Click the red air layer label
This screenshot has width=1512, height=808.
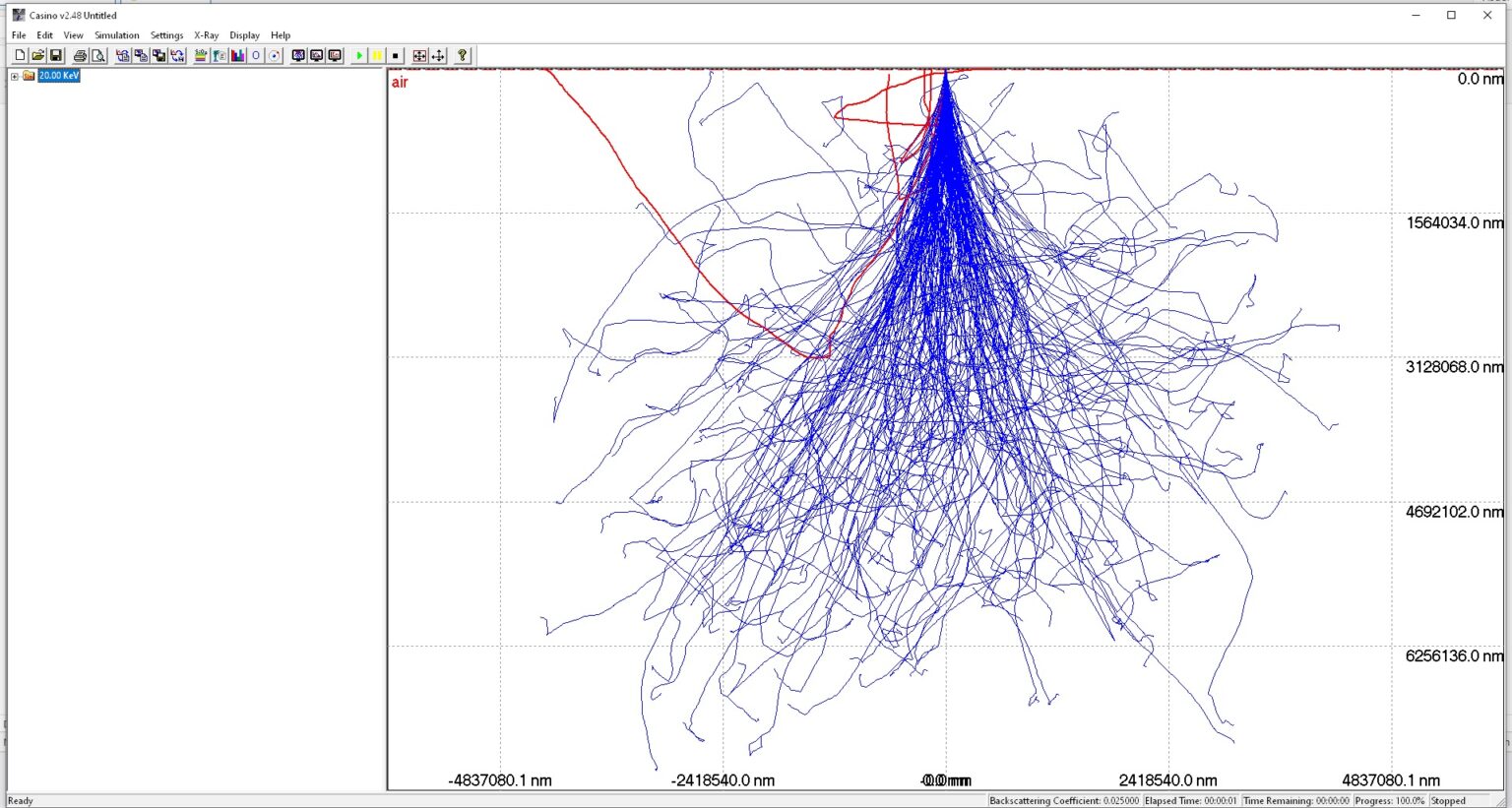(x=400, y=83)
